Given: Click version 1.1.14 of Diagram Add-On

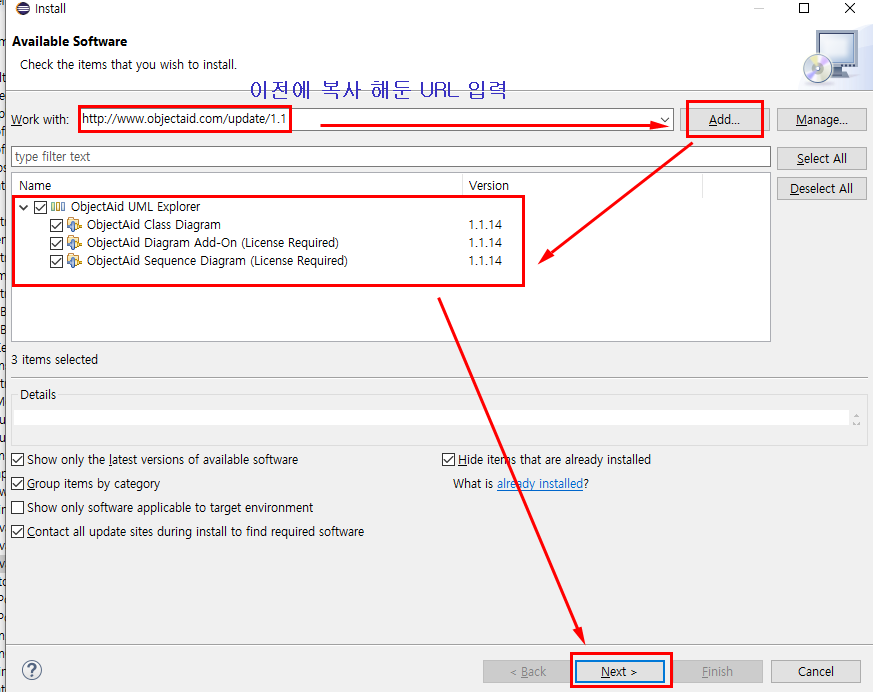Looking at the screenshot, I should [x=485, y=243].
